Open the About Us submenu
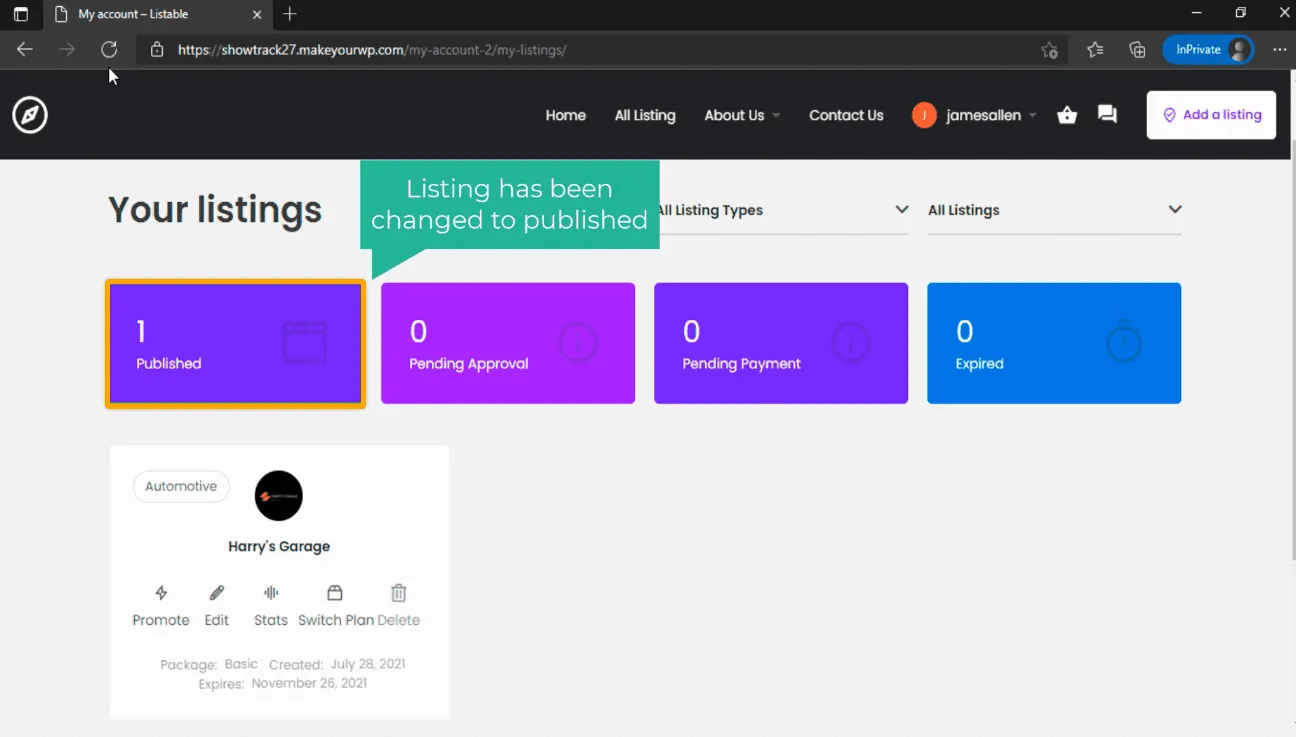1296x737 pixels. (741, 115)
